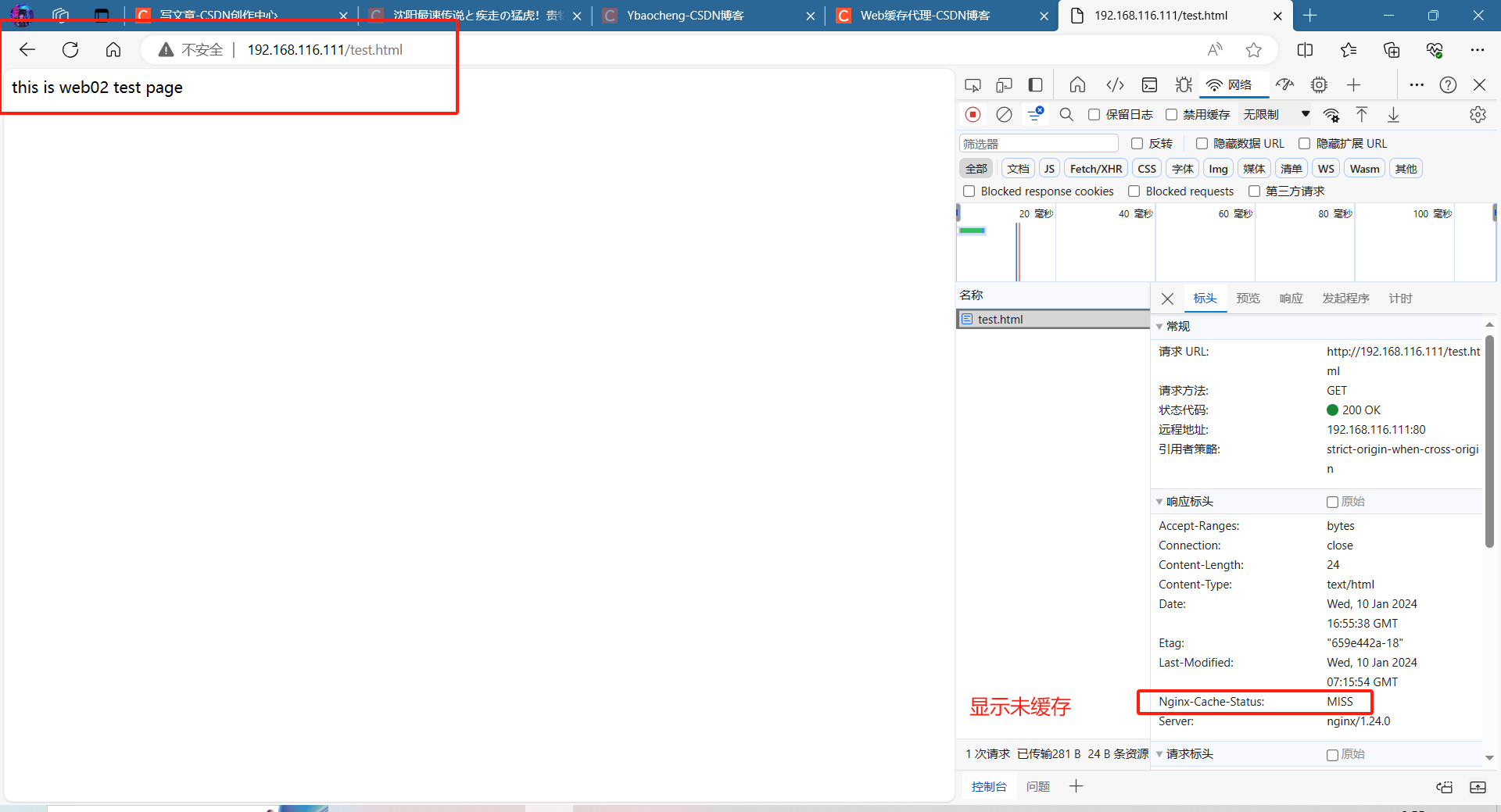
Task: Select the test.html request row
Action: coord(1053,320)
